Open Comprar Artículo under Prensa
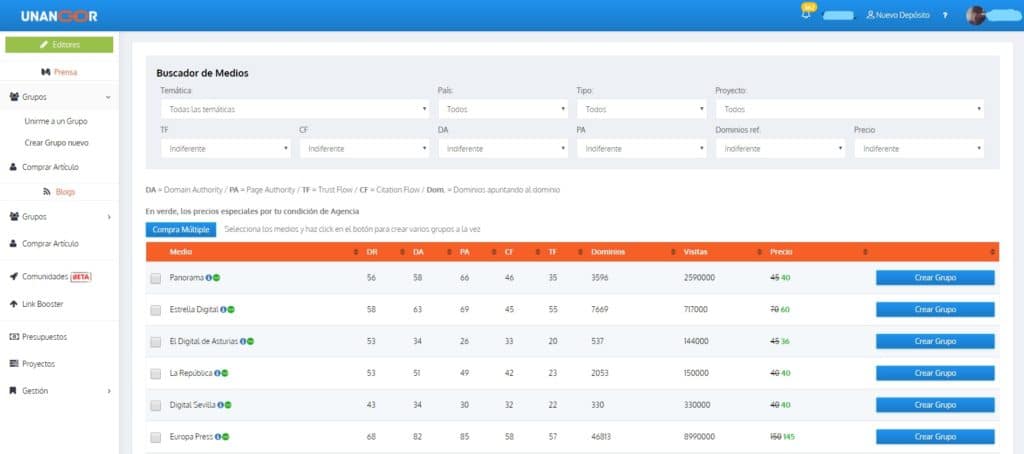 point(44,167)
